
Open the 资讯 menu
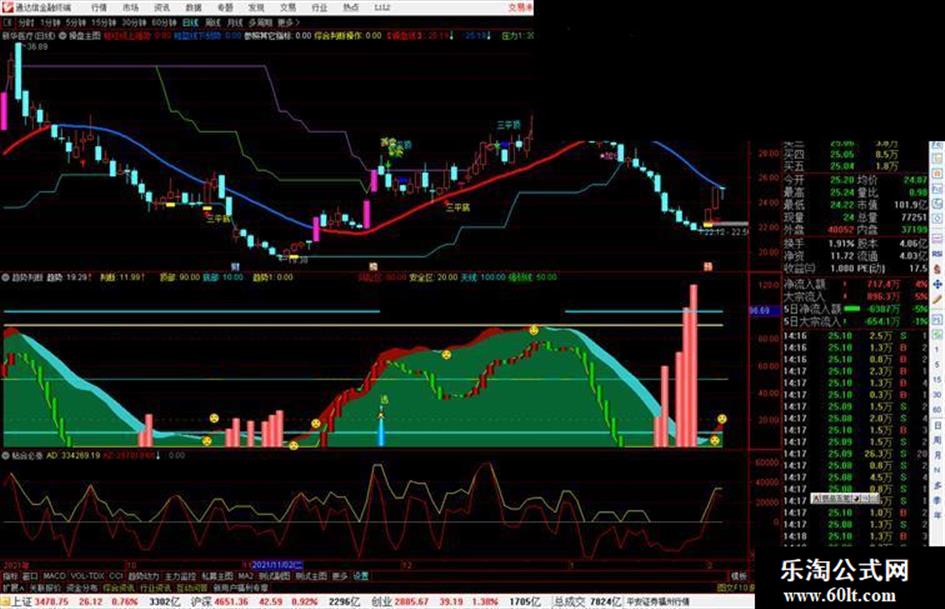(162, 7)
